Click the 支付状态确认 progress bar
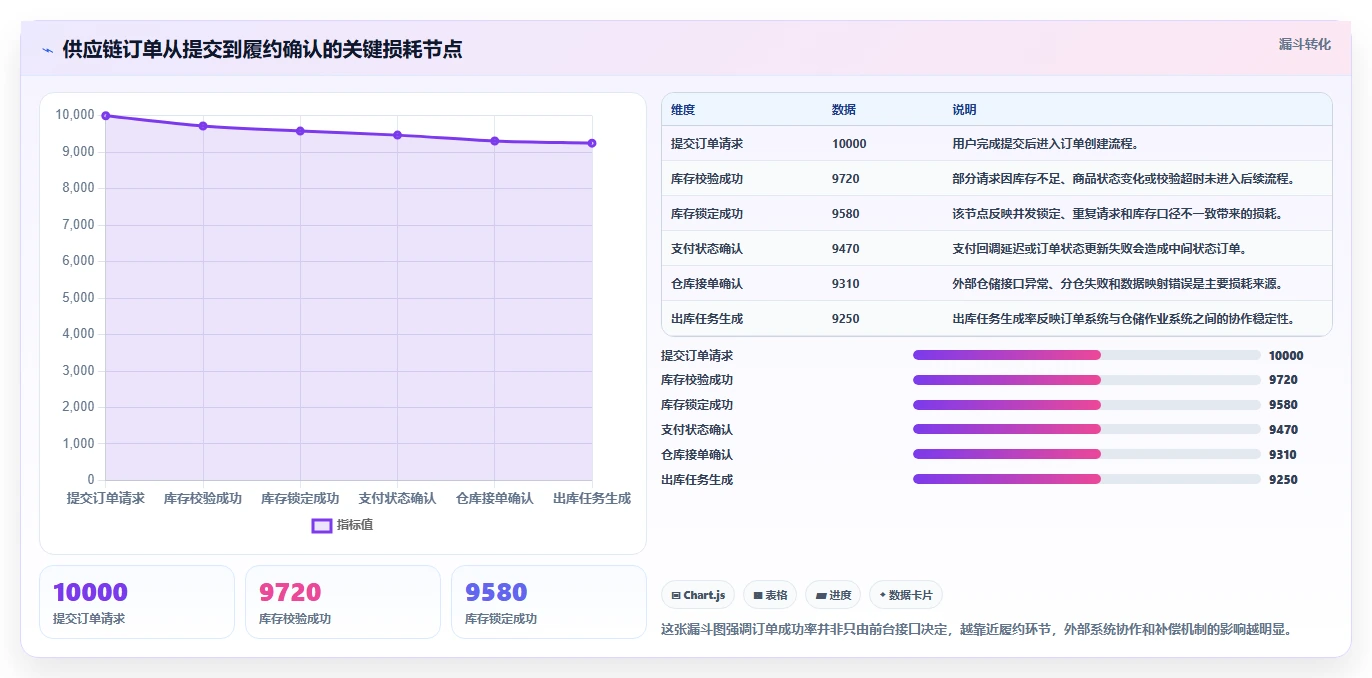 1087,429
